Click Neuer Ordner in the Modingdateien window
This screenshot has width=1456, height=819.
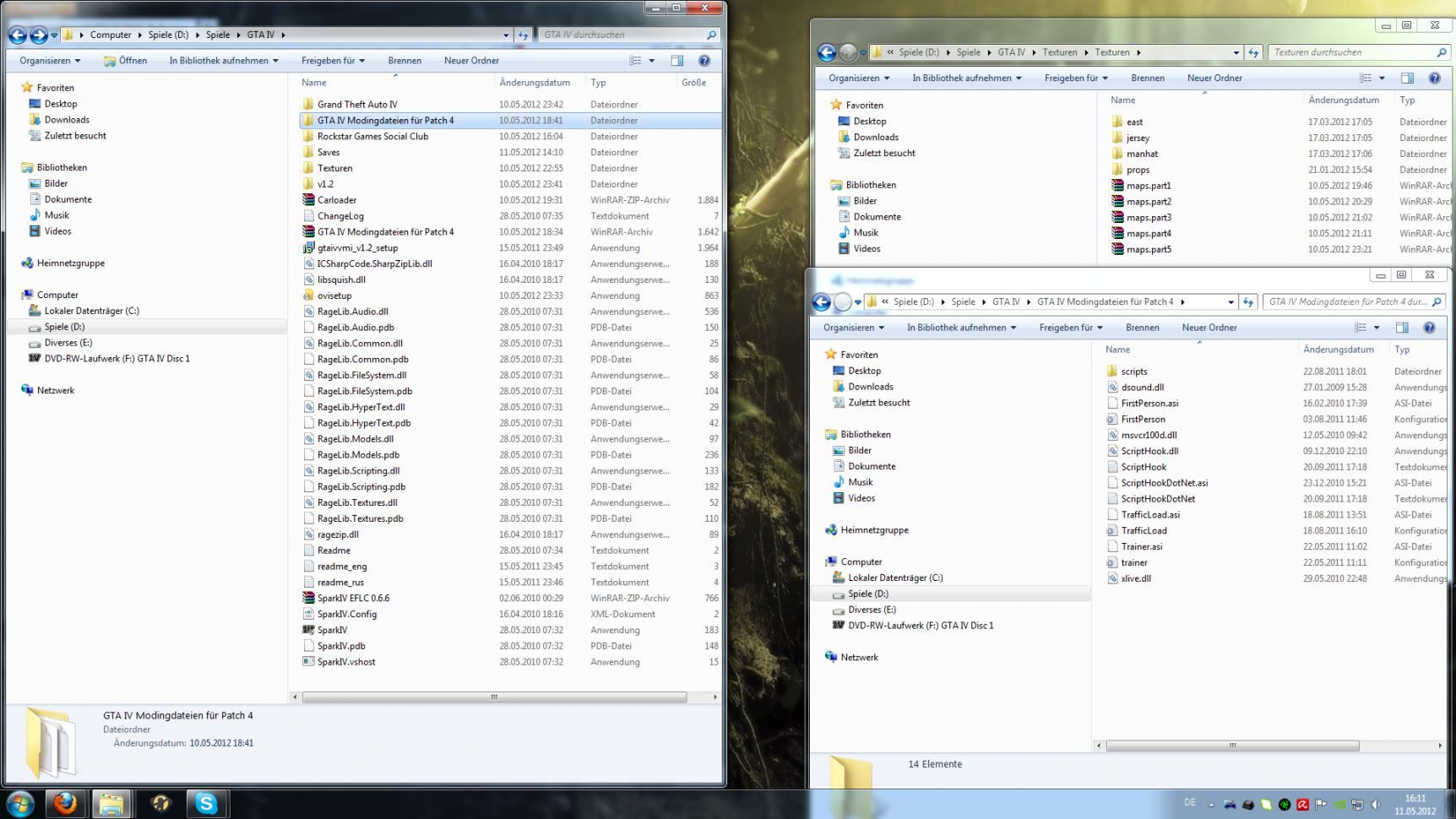(x=1209, y=328)
